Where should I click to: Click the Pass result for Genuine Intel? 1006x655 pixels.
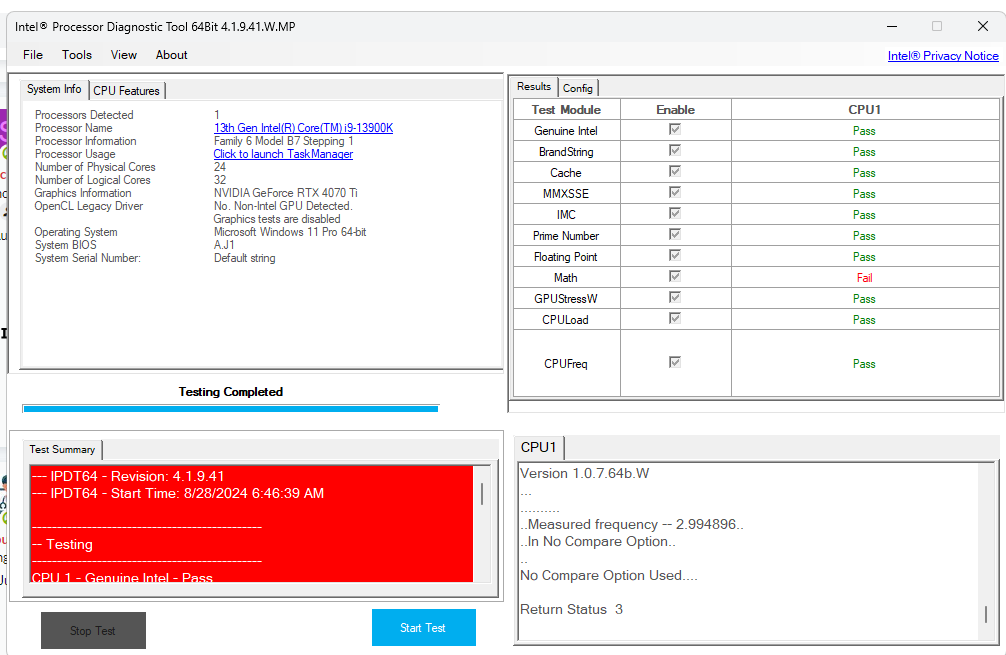(864, 131)
